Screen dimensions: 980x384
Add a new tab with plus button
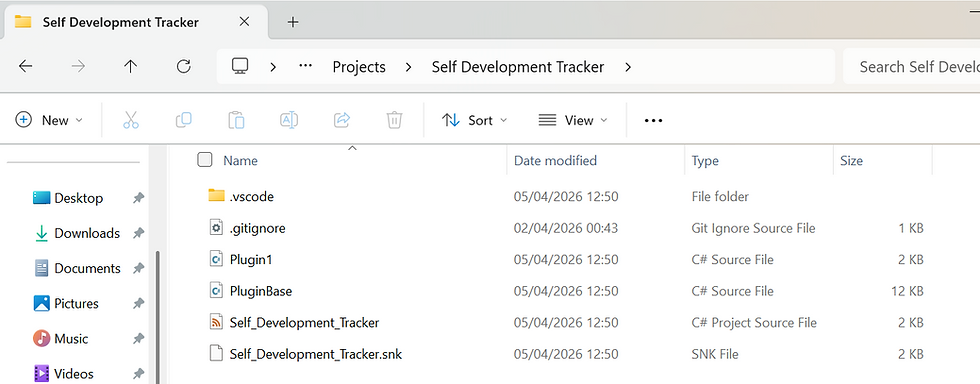[x=292, y=22]
